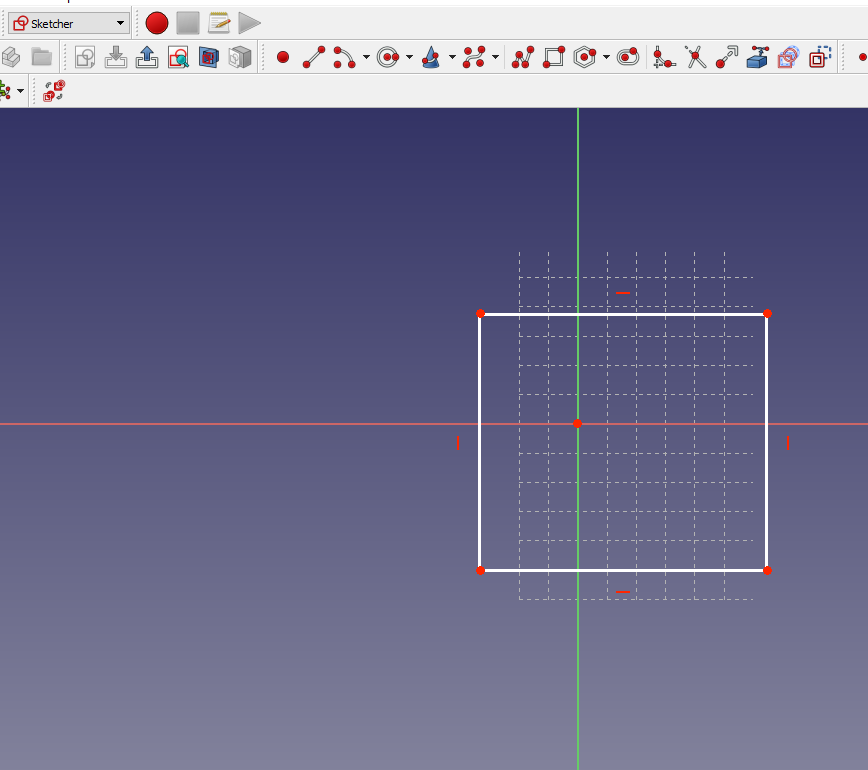
Task: Open the Sketcher workbench selector dropdown
Action: (69, 23)
